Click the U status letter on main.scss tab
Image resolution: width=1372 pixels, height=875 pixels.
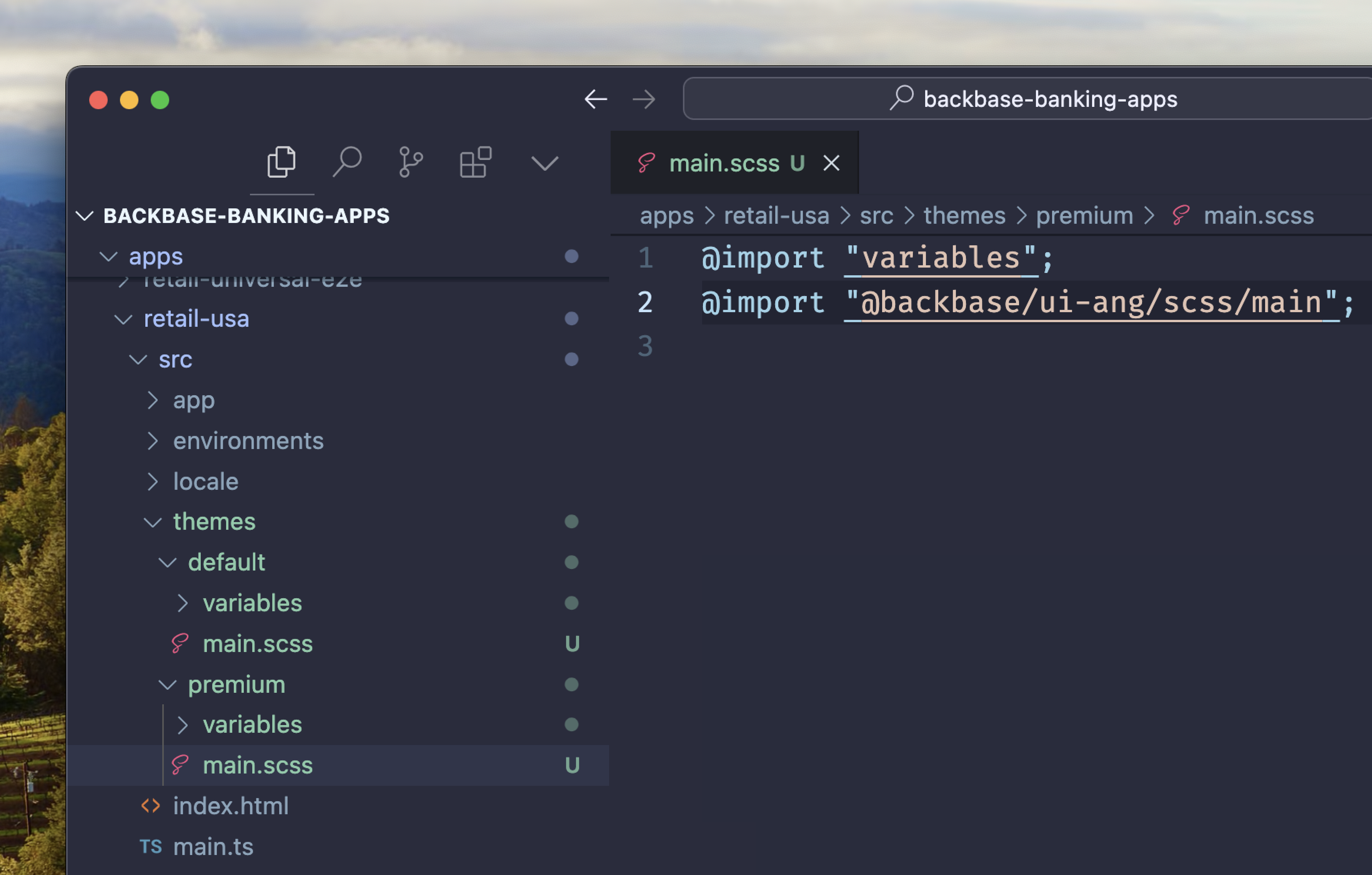tap(797, 163)
